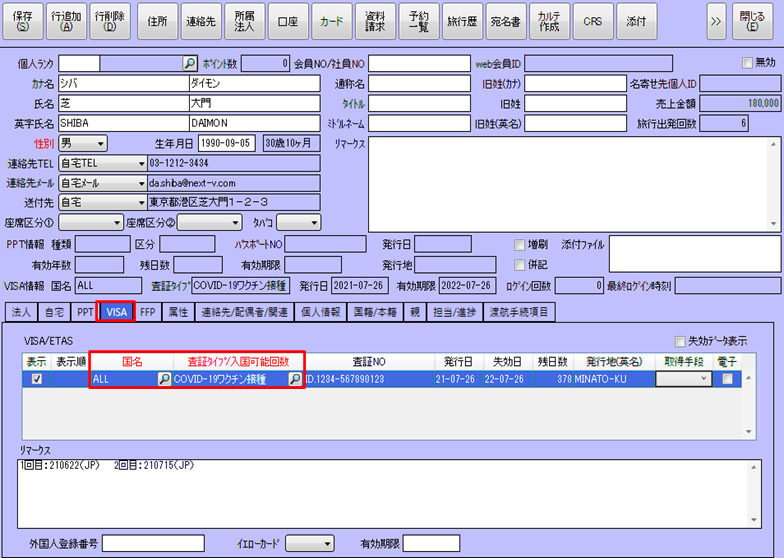
Task: Click the 査証NO cell ID.1234-567890123
Action: [369, 379]
